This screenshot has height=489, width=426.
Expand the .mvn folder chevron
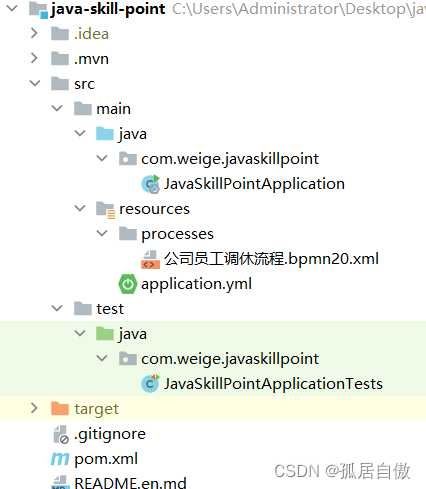point(34,58)
